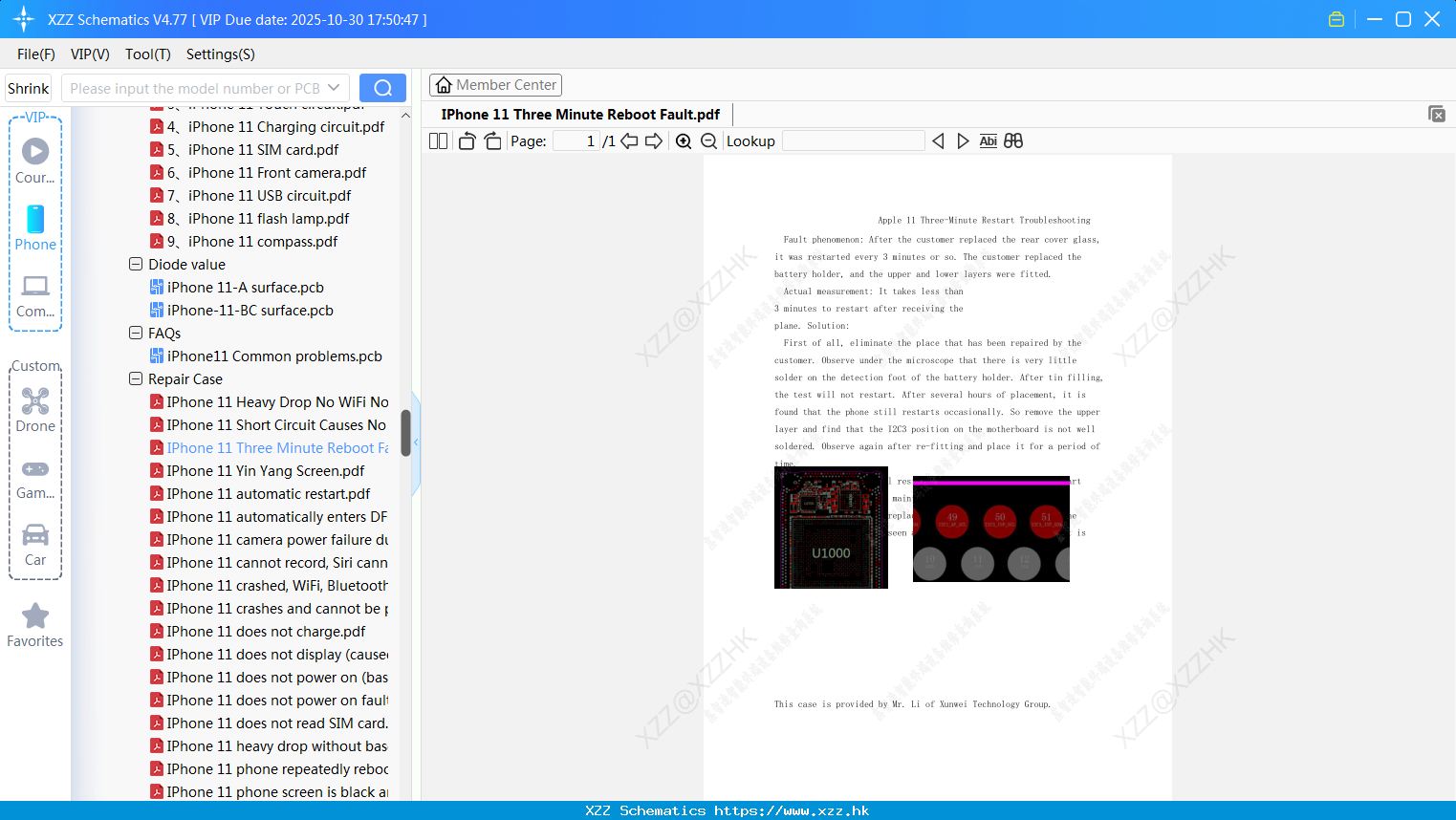Open Member Center
1456x820 pixels.
[495, 85]
